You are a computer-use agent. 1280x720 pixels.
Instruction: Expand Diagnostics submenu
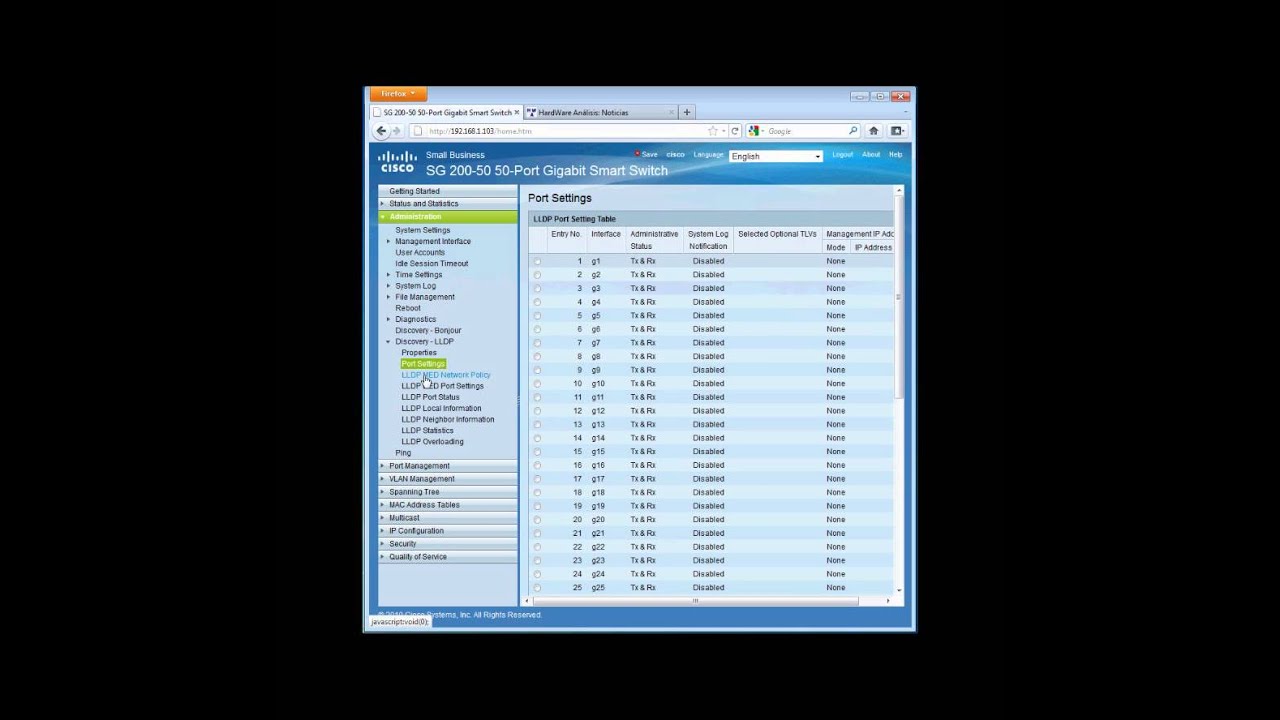(415, 319)
